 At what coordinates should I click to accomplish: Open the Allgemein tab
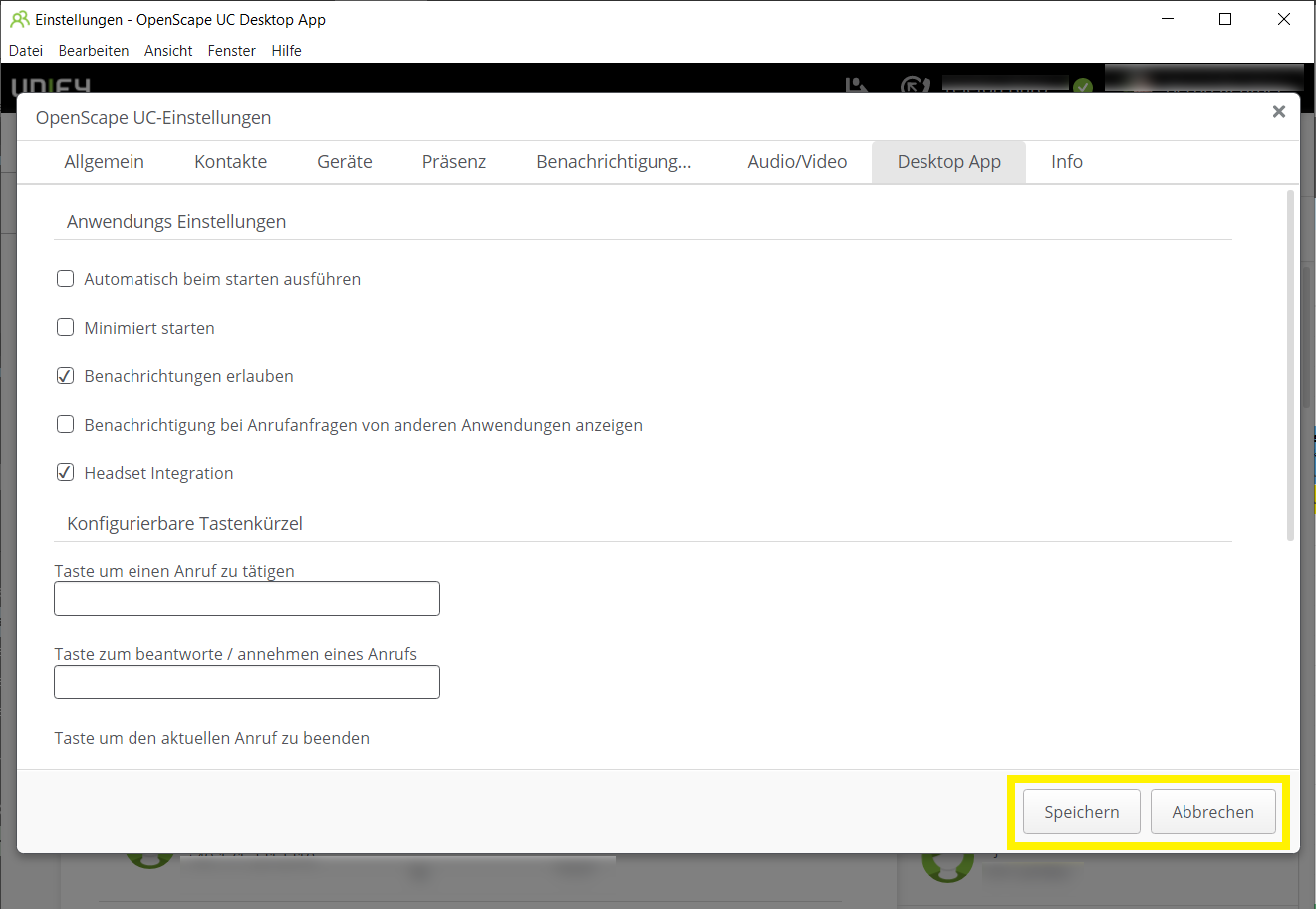click(x=105, y=162)
